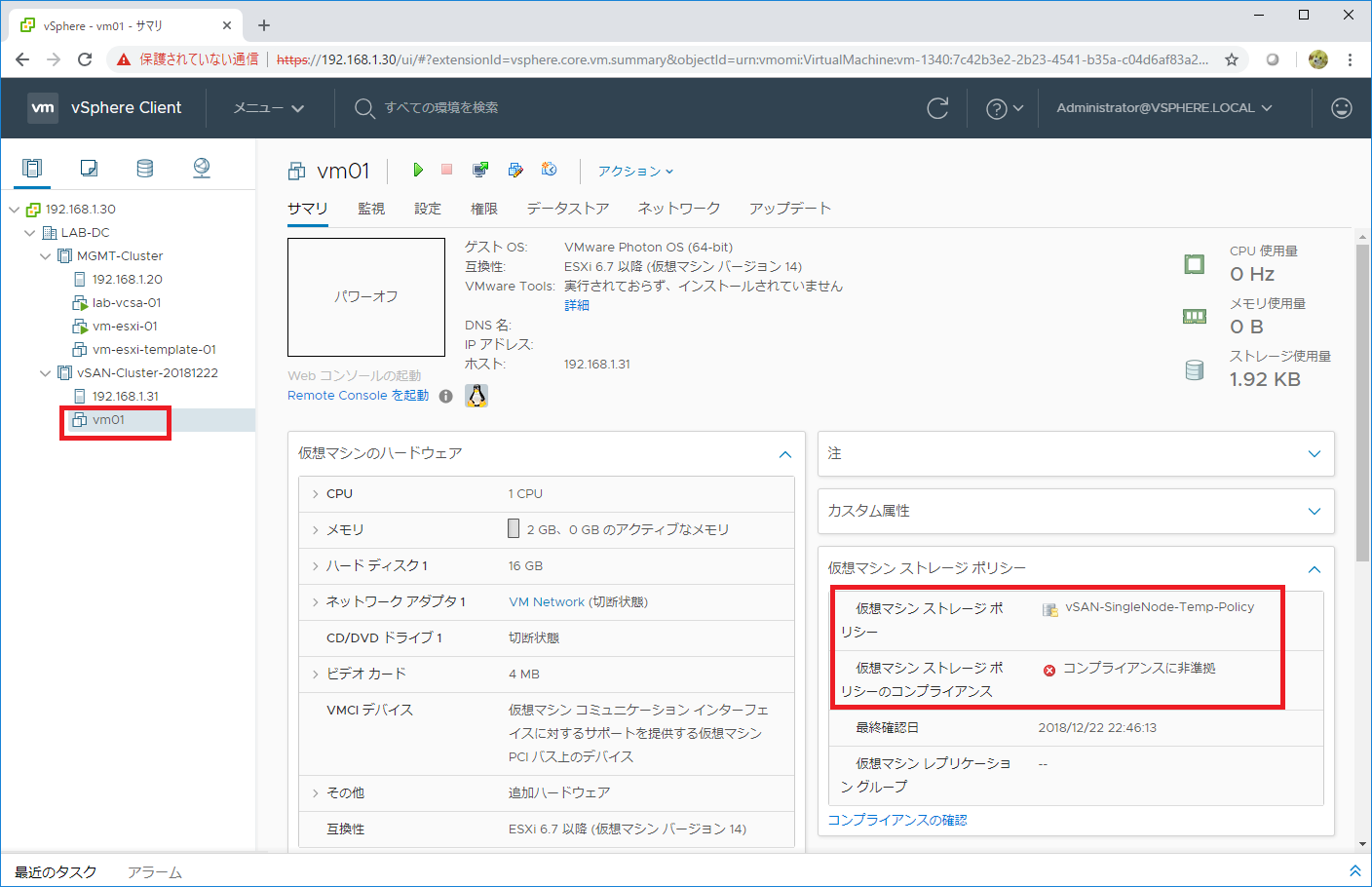Open Chrome three-dot menu
The width and height of the screenshot is (1372, 887).
click(x=1350, y=59)
